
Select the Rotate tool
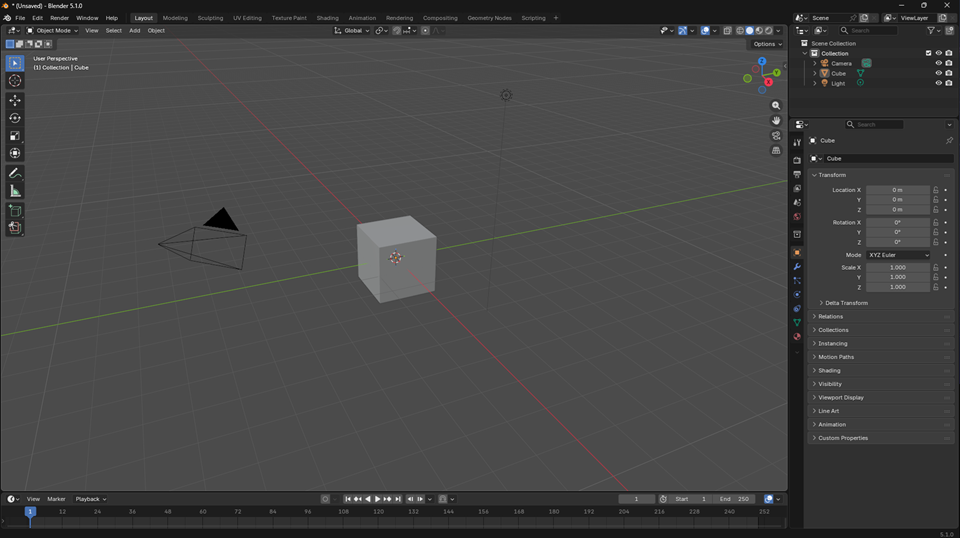click(x=15, y=118)
